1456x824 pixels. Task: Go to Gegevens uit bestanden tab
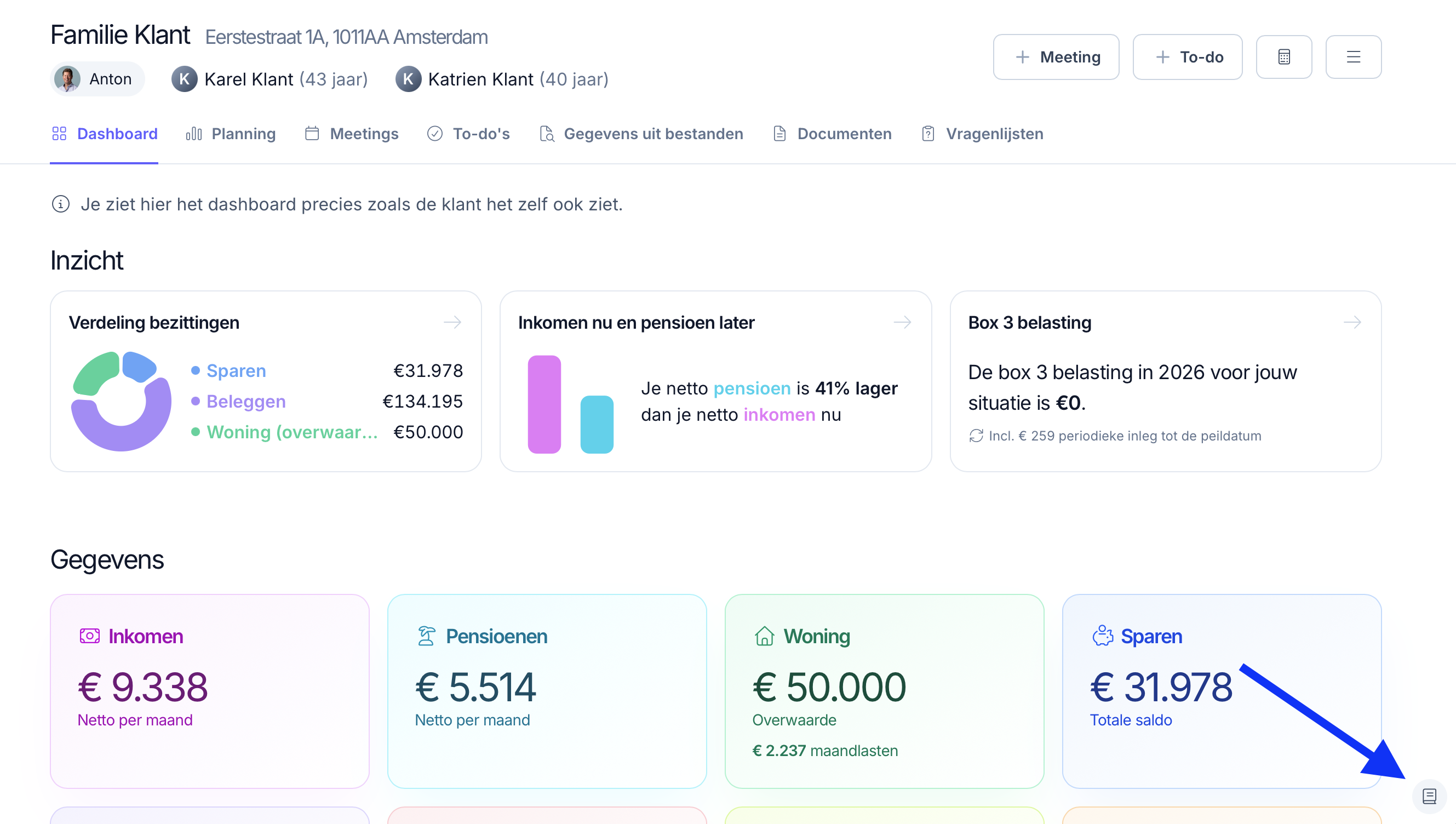(641, 134)
